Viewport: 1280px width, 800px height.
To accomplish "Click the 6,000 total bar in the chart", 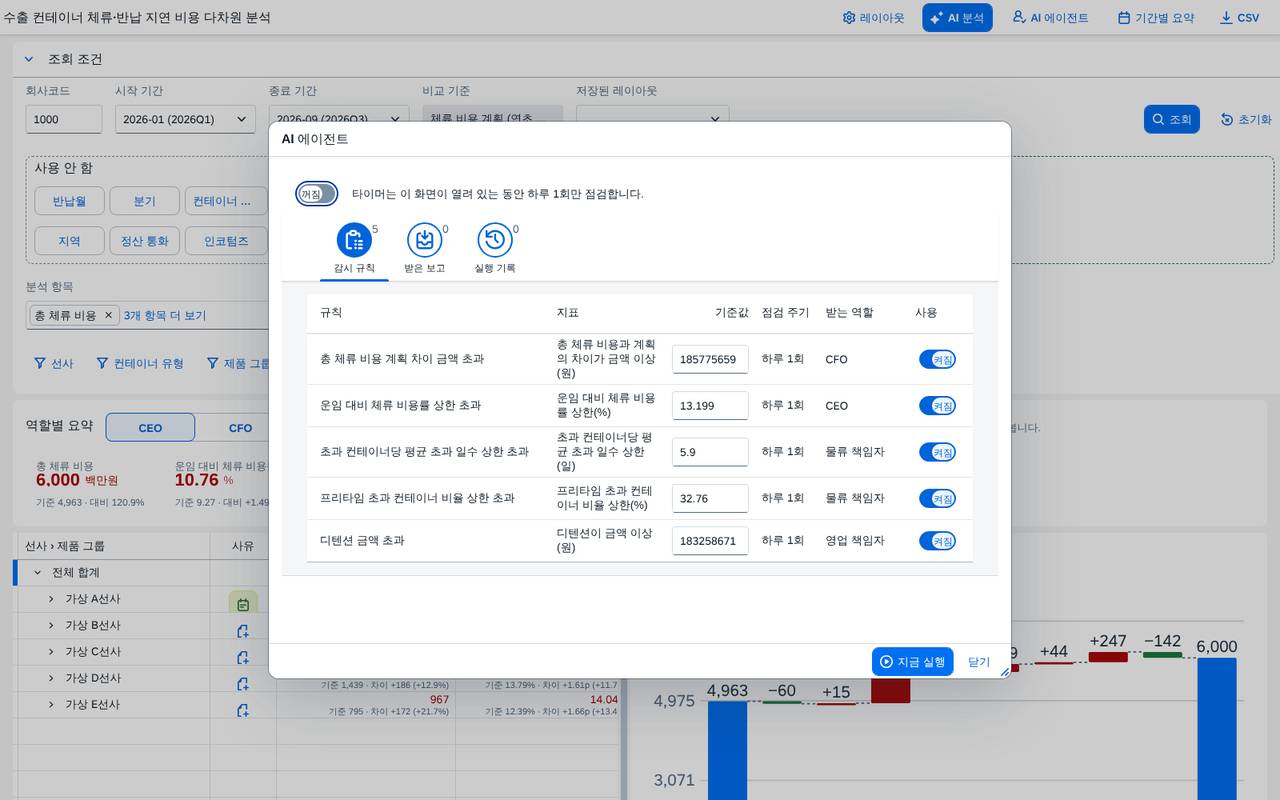I will point(1216,728).
